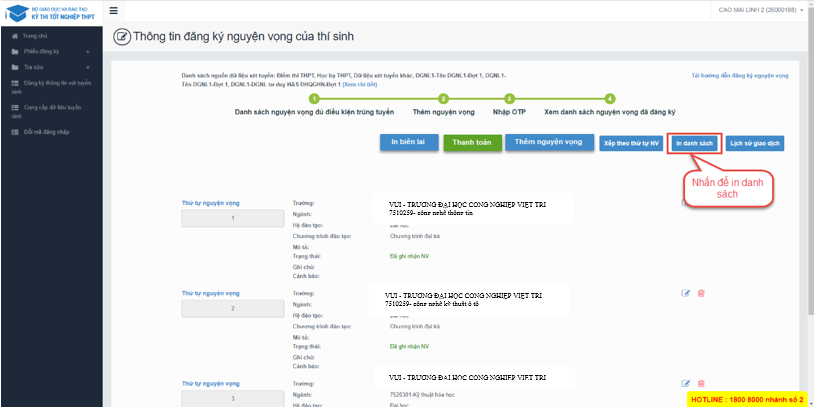Screen dimensions: 816x414
Task: Click the In danh sách button
Action: tap(694, 144)
